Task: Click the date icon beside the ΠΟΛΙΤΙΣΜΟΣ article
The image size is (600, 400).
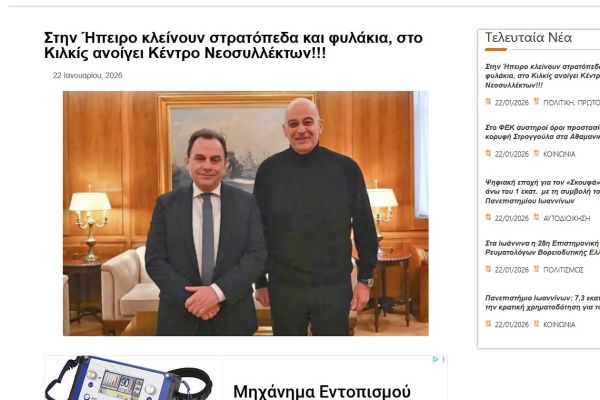Action: [488, 269]
